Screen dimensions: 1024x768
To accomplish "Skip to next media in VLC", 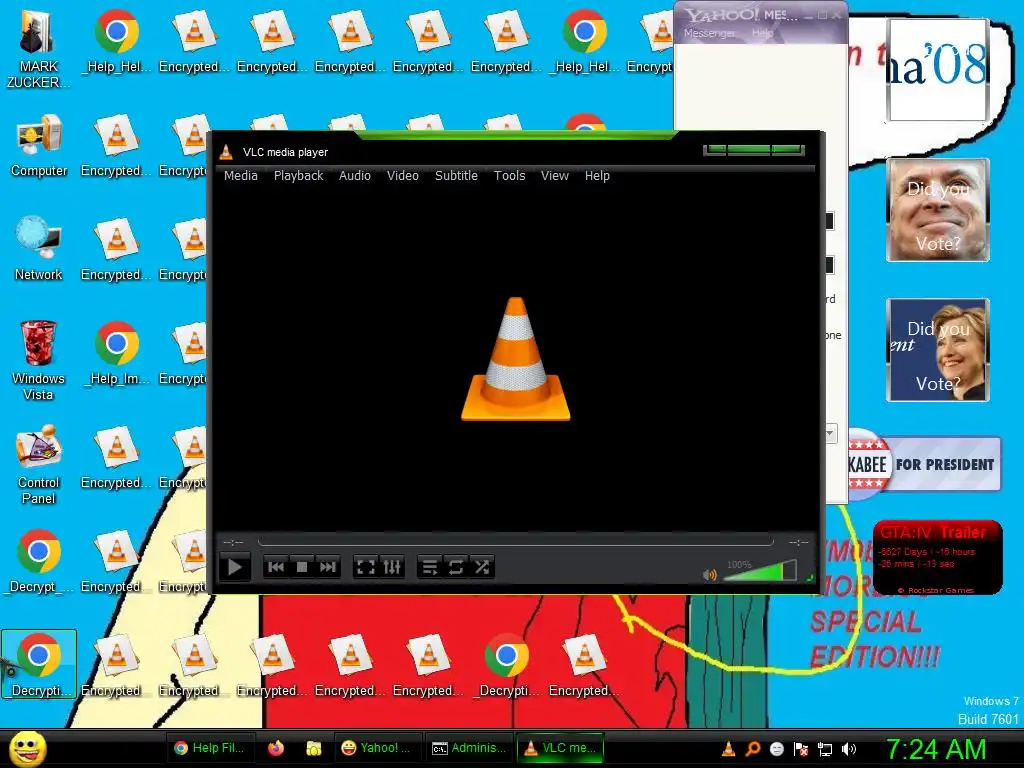I will coord(328,567).
